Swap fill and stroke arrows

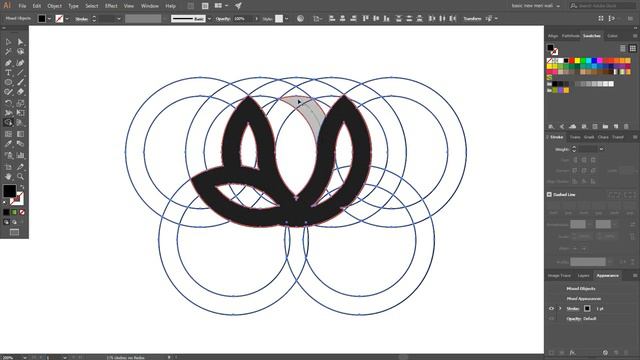coord(22,187)
